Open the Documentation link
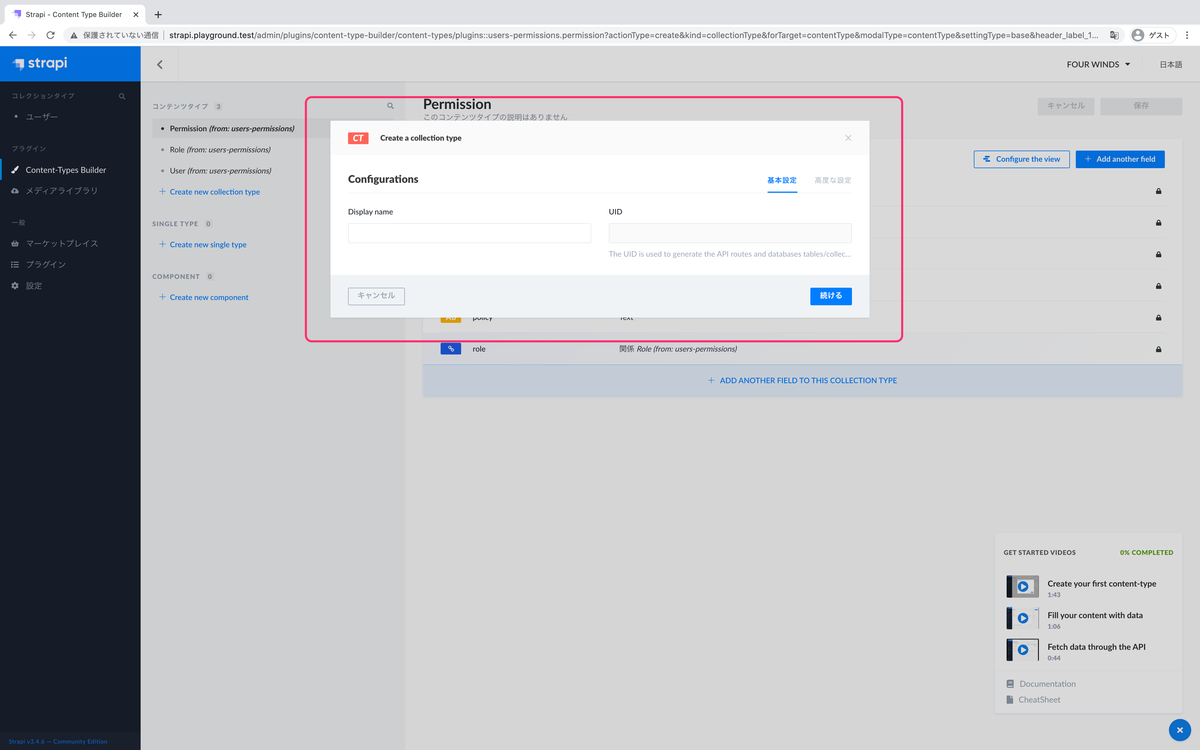 pos(1047,684)
